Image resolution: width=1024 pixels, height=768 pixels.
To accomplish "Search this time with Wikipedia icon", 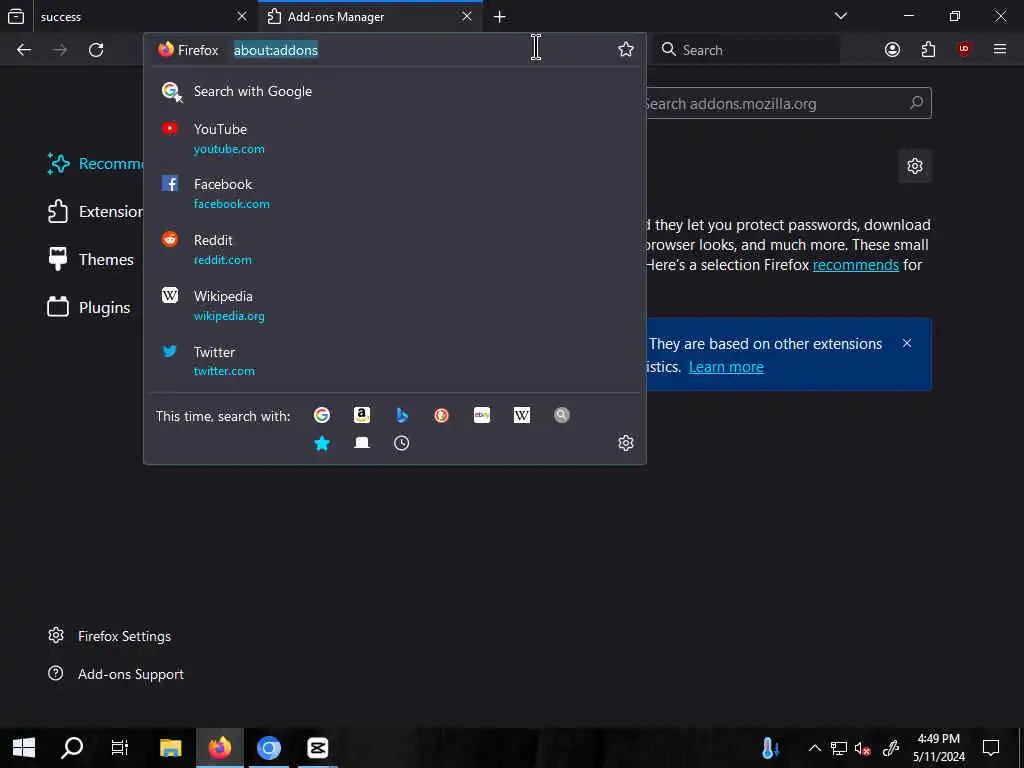I will [x=522, y=415].
